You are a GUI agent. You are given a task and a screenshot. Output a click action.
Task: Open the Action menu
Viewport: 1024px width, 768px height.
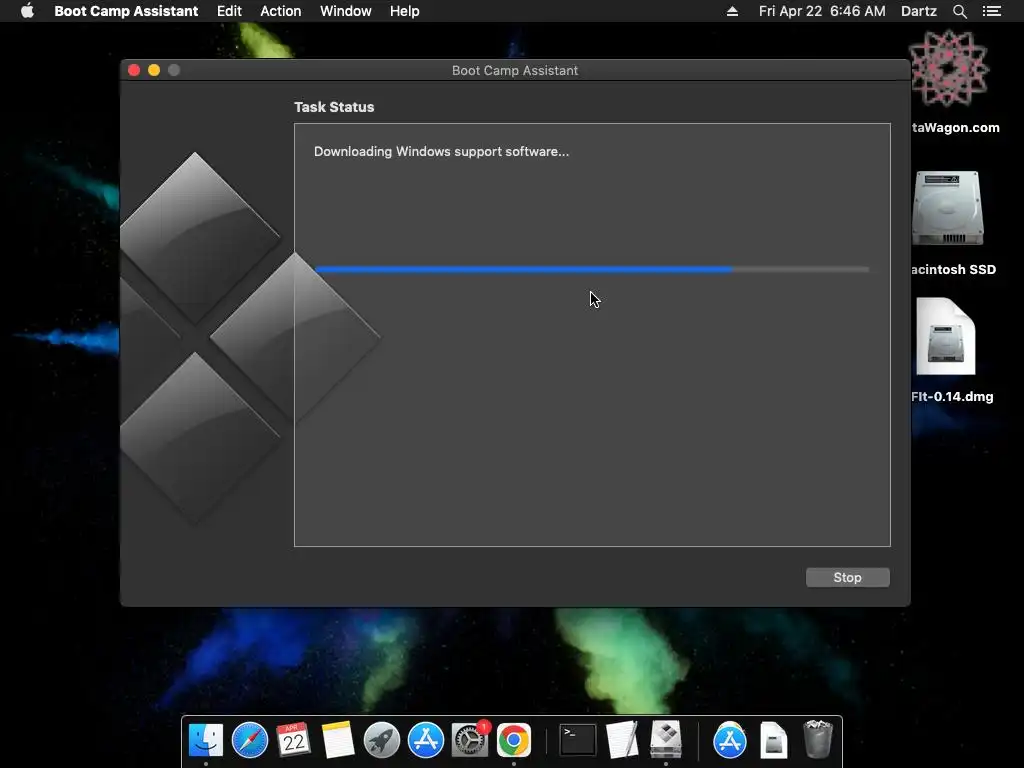[x=281, y=11]
